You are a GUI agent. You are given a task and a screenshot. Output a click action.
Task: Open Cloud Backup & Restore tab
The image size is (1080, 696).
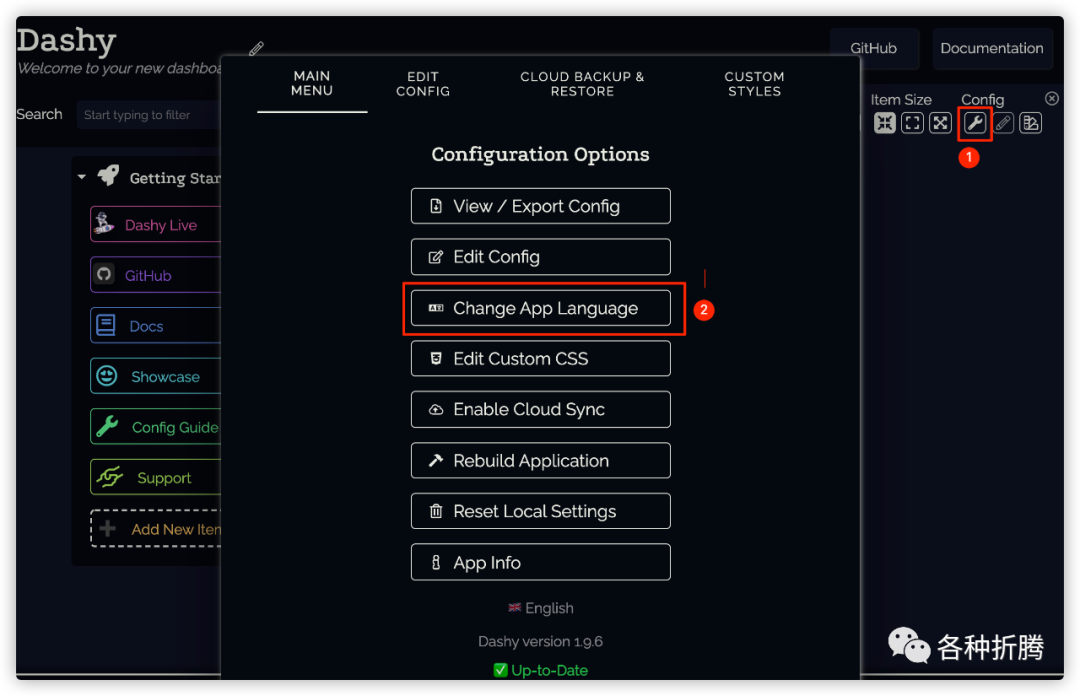pyautogui.click(x=582, y=84)
